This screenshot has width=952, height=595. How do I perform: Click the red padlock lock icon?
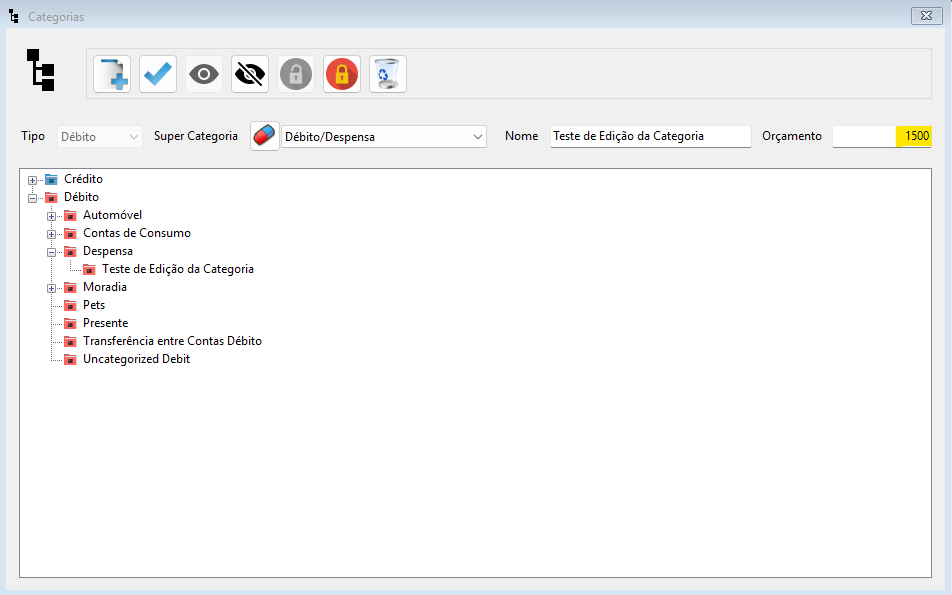[342, 75]
